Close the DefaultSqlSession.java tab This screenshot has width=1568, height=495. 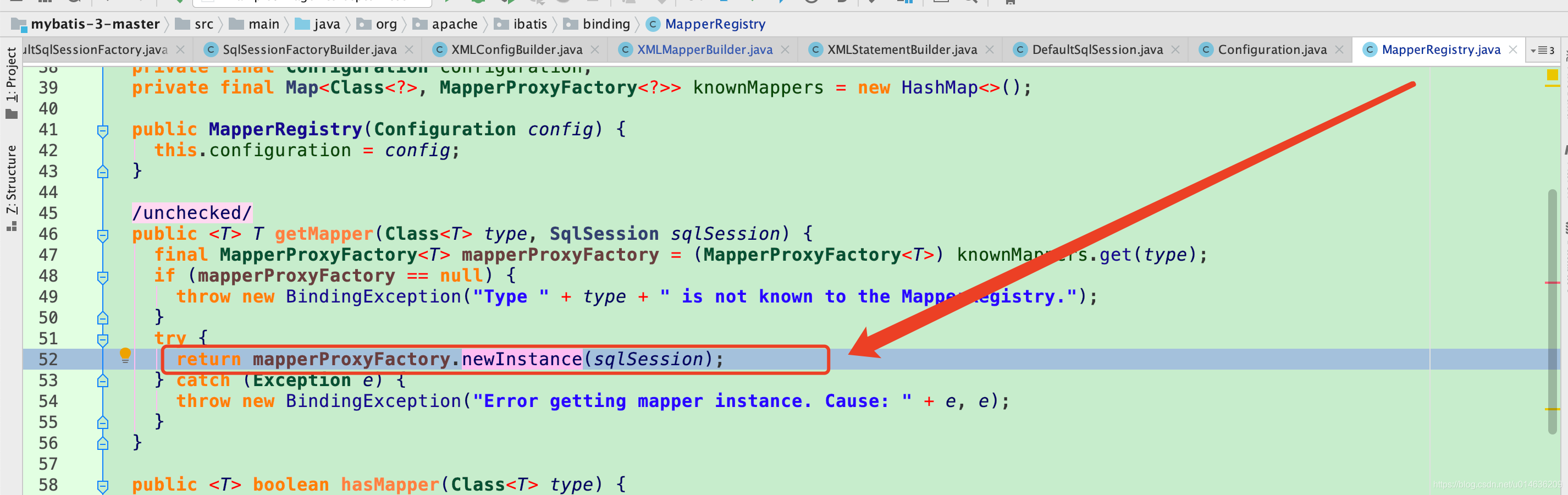point(1175,50)
